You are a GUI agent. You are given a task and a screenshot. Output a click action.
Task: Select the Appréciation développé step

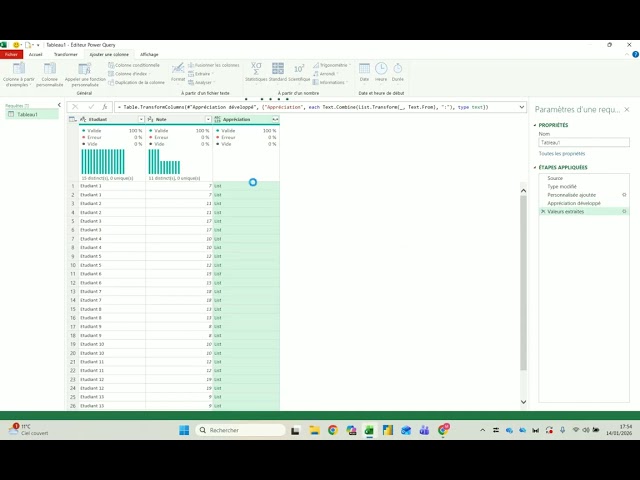pyautogui.click(x=574, y=203)
